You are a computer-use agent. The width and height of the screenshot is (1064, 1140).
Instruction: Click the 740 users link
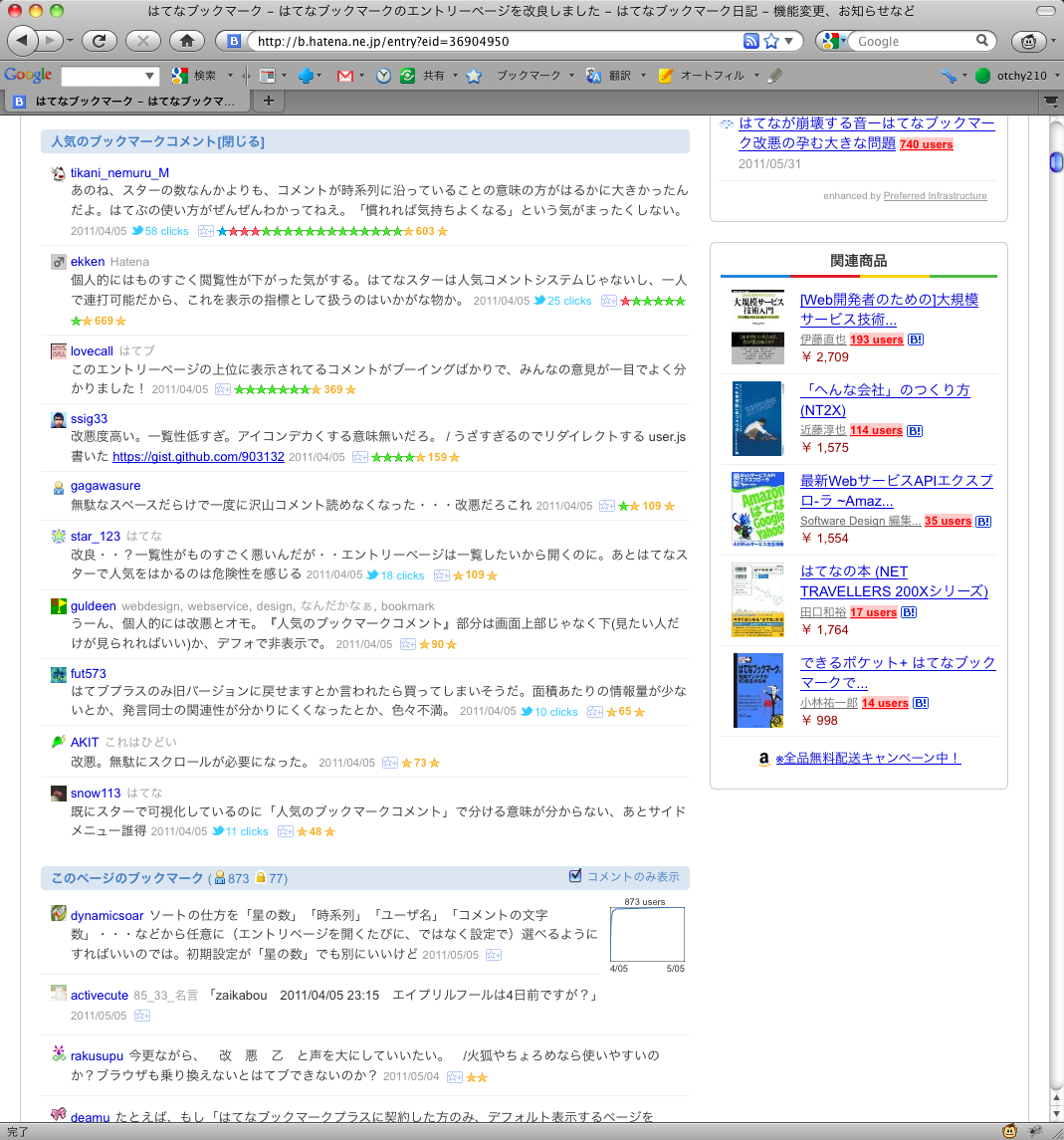point(926,144)
